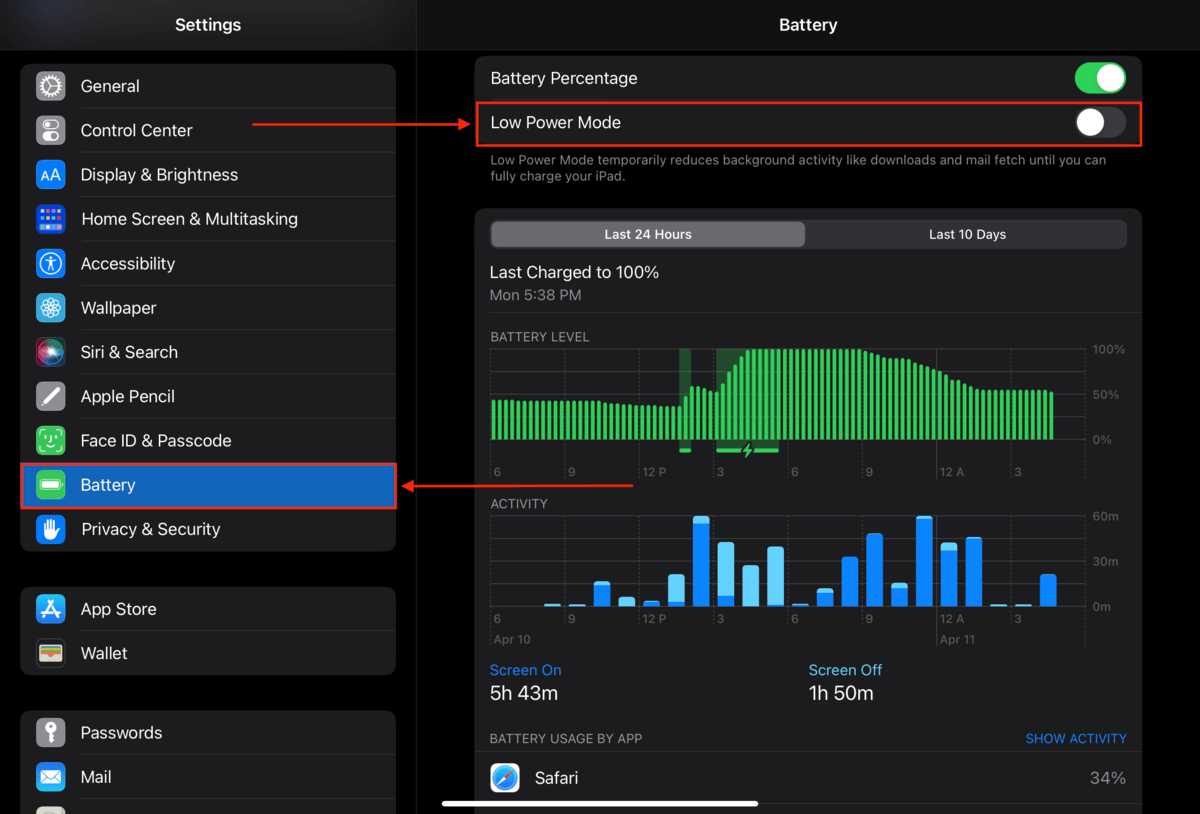The width and height of the screenshot is (1200, 814).
Task: Select the Passwords entry in the sidebar
Action: 121,733
